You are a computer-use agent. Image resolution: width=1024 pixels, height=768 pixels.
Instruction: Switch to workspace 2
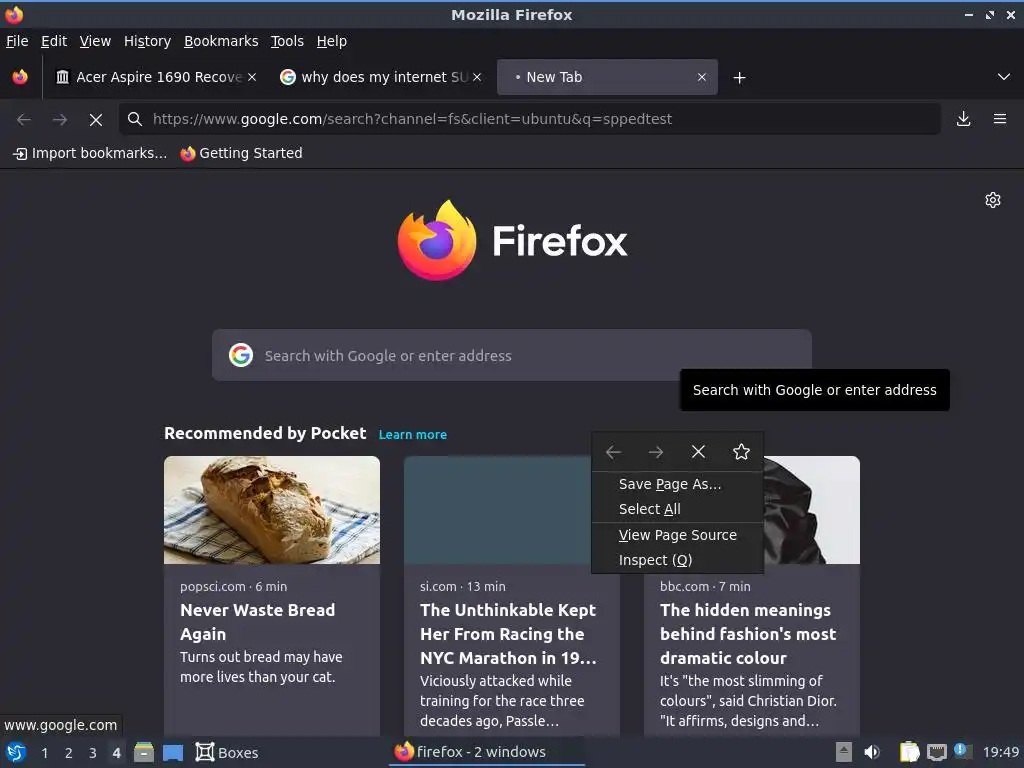point(69,753)
